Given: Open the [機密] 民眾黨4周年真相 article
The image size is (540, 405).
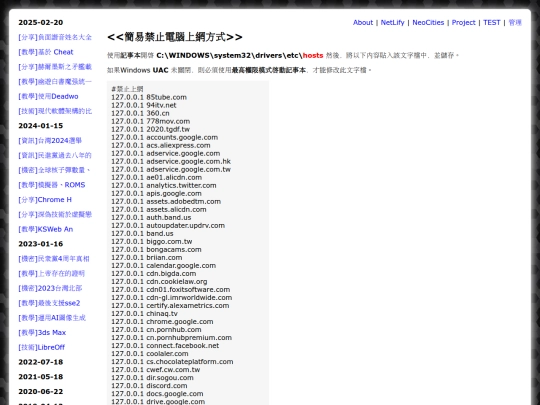Looking at the screenshot, I should coord(54,259).
